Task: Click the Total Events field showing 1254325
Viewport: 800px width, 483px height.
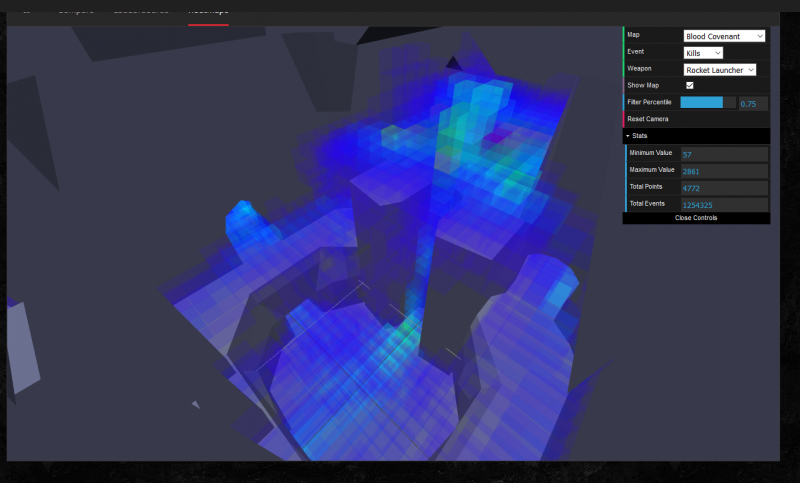Action: click(x=723, y=204)
